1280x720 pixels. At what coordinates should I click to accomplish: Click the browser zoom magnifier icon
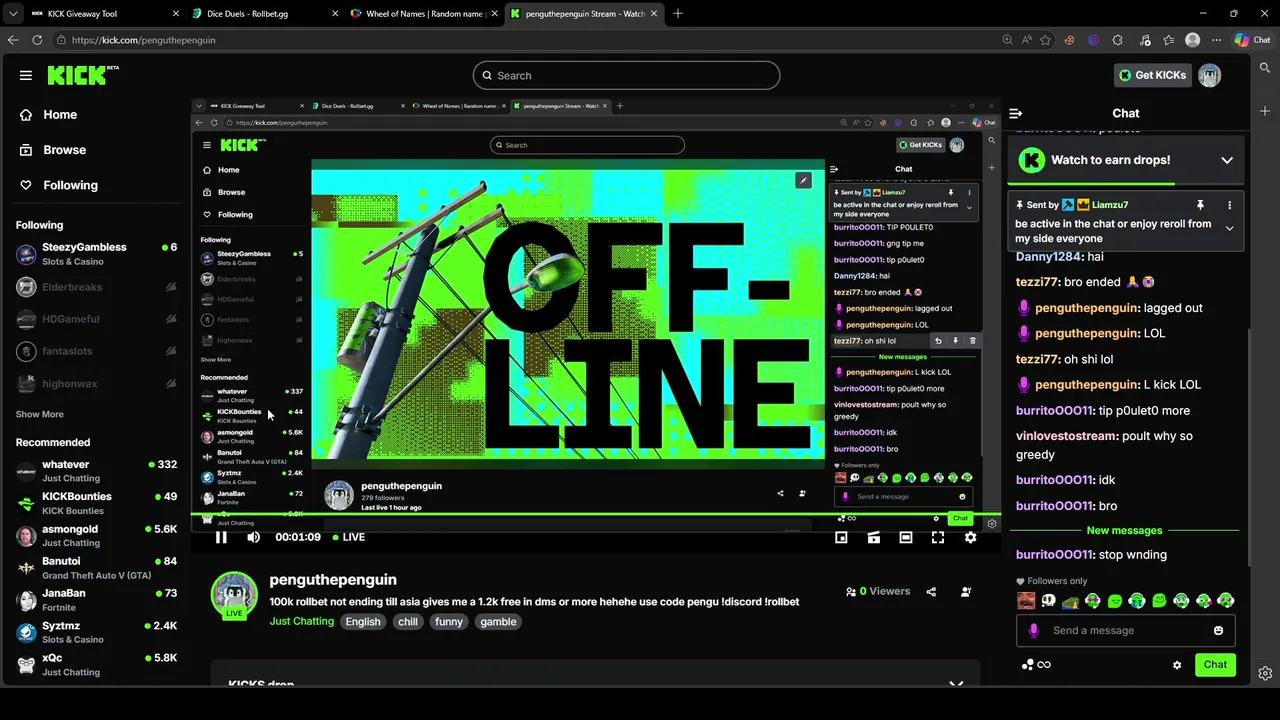pos(1007,40)
